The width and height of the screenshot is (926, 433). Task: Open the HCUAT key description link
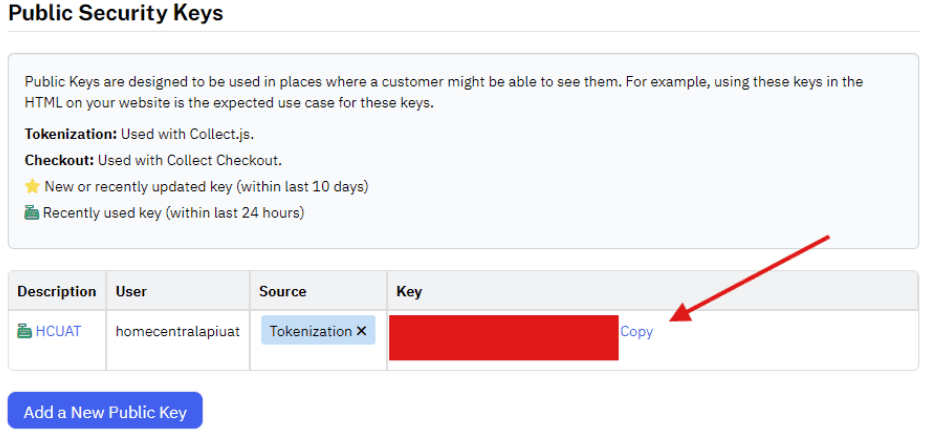click(58, 331)
